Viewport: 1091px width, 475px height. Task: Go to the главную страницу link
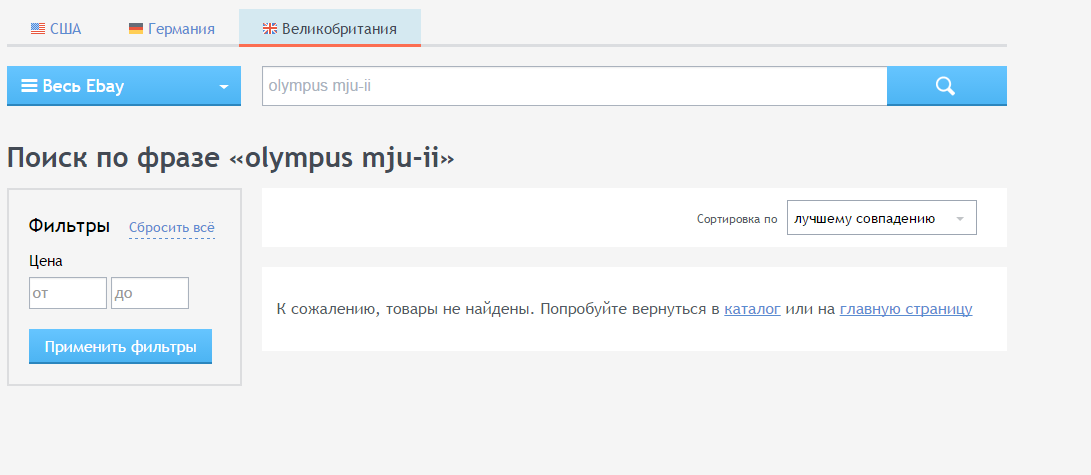click(x=906, y=309)
